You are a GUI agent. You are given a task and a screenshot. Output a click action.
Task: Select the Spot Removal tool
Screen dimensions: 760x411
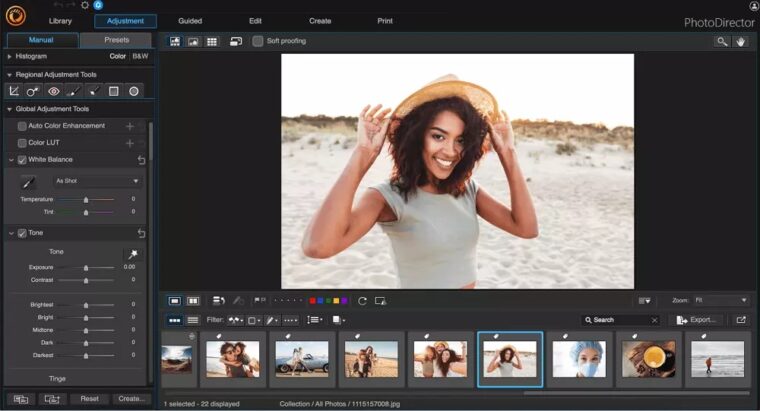click(x=33, y=91)
